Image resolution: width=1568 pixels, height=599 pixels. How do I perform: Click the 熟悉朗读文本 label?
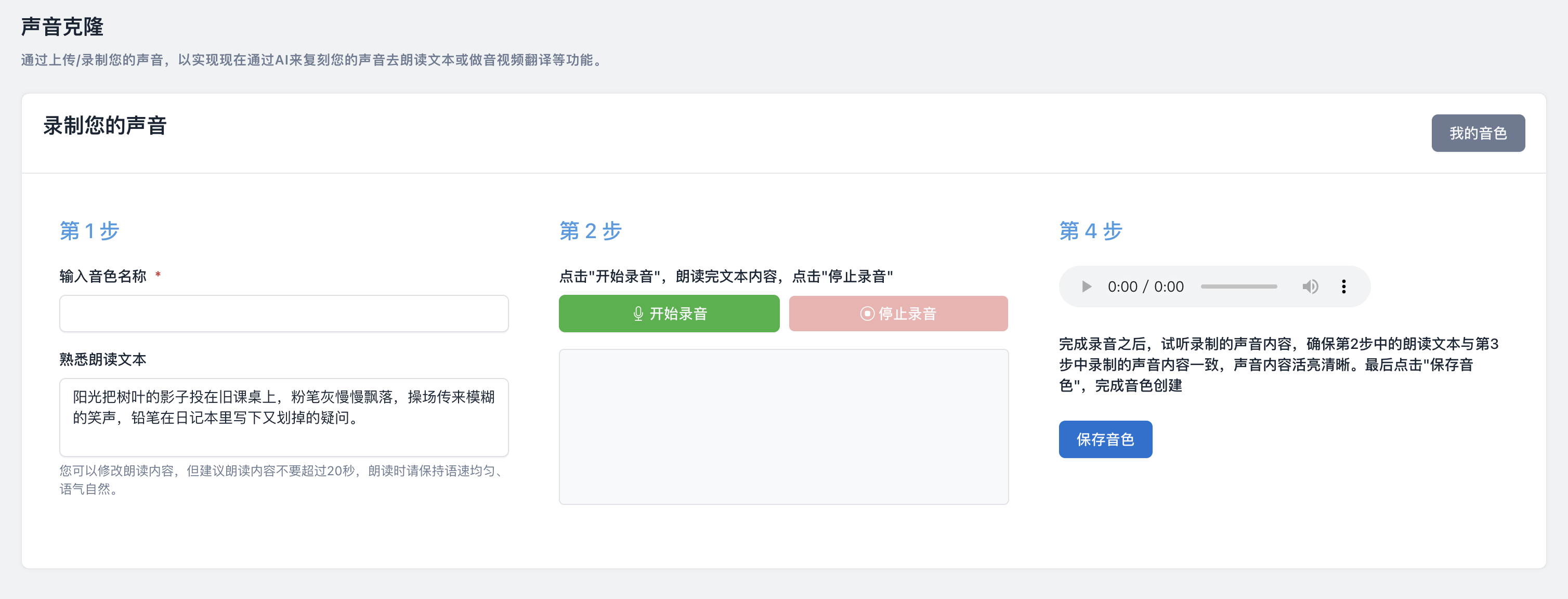(103, 360)
